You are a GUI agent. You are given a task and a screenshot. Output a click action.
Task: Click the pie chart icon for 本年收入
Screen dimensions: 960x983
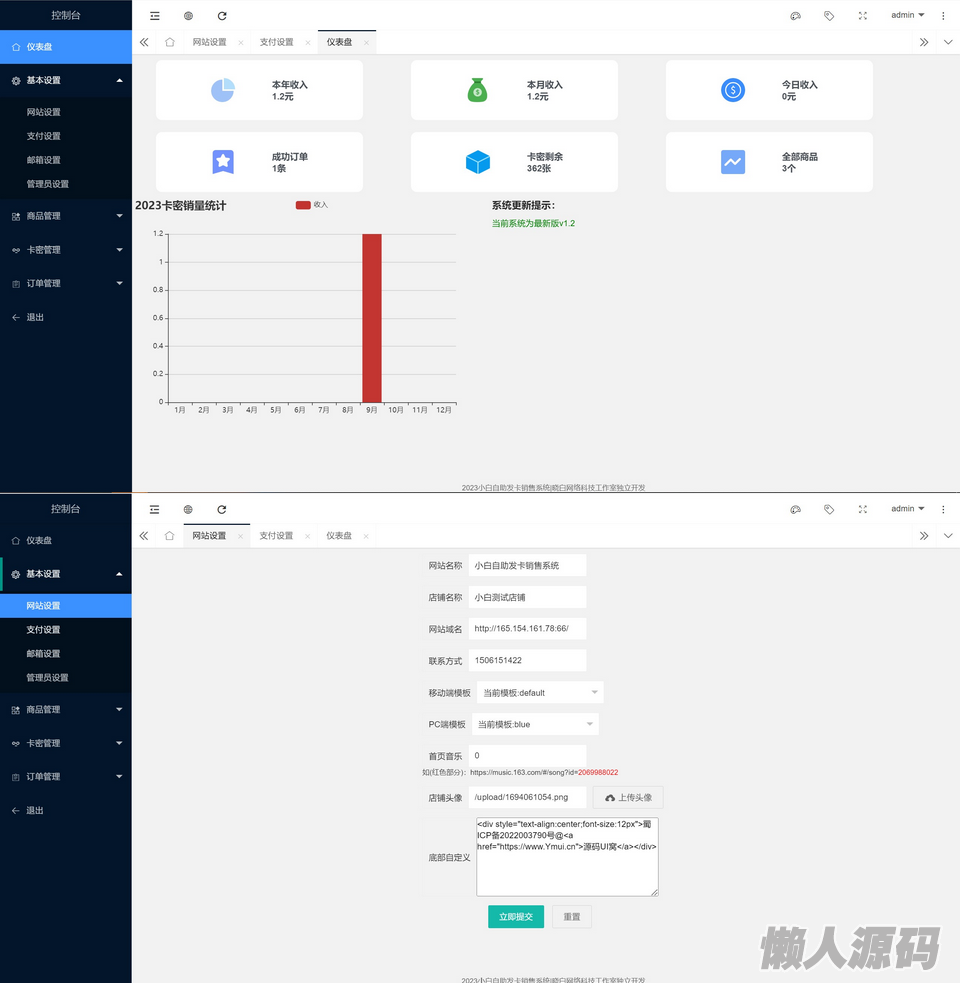[x=223, y=90]
